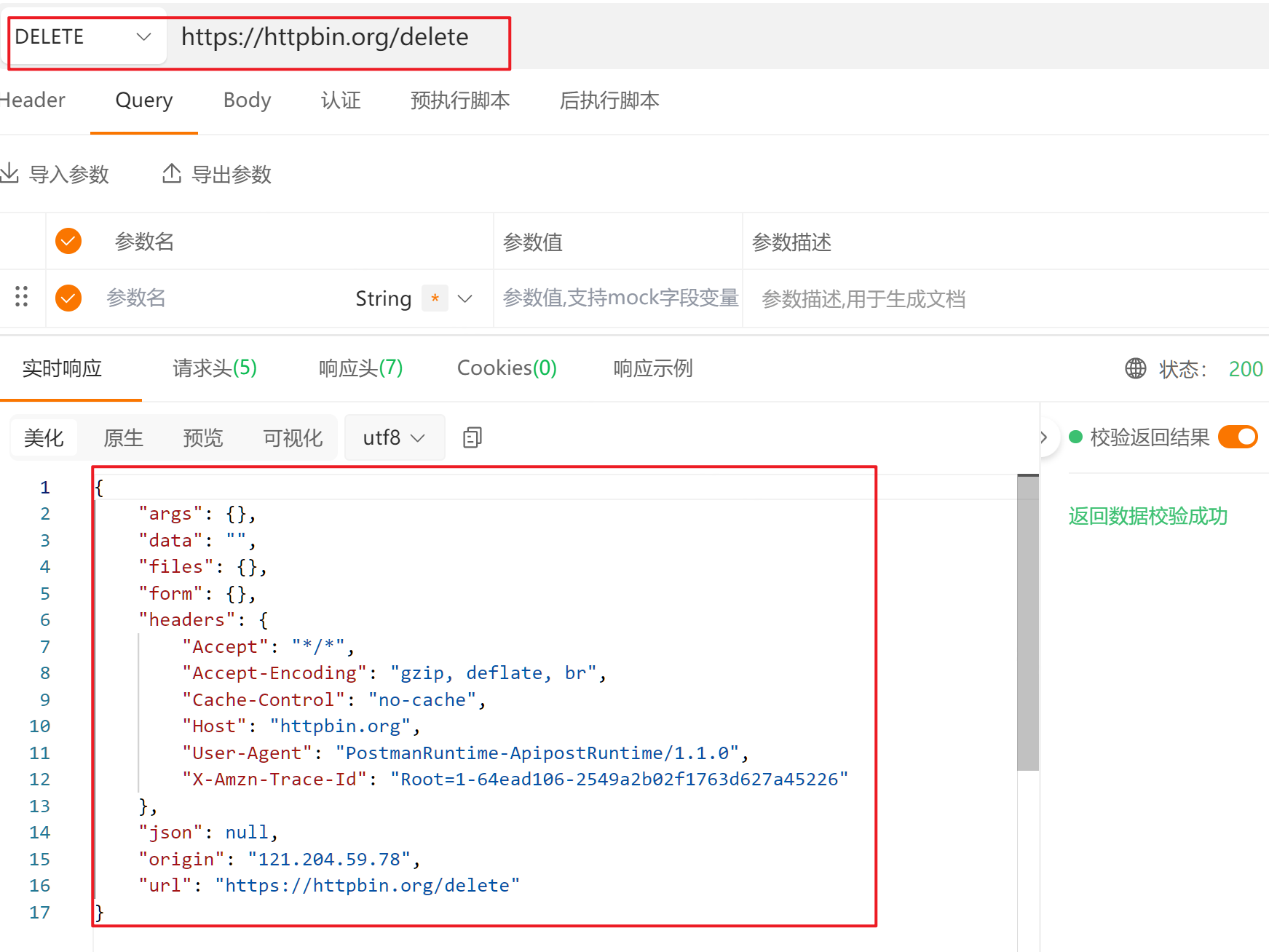Click the export parameters upload icon
1269x952 pixels.
tap(172, 173)
